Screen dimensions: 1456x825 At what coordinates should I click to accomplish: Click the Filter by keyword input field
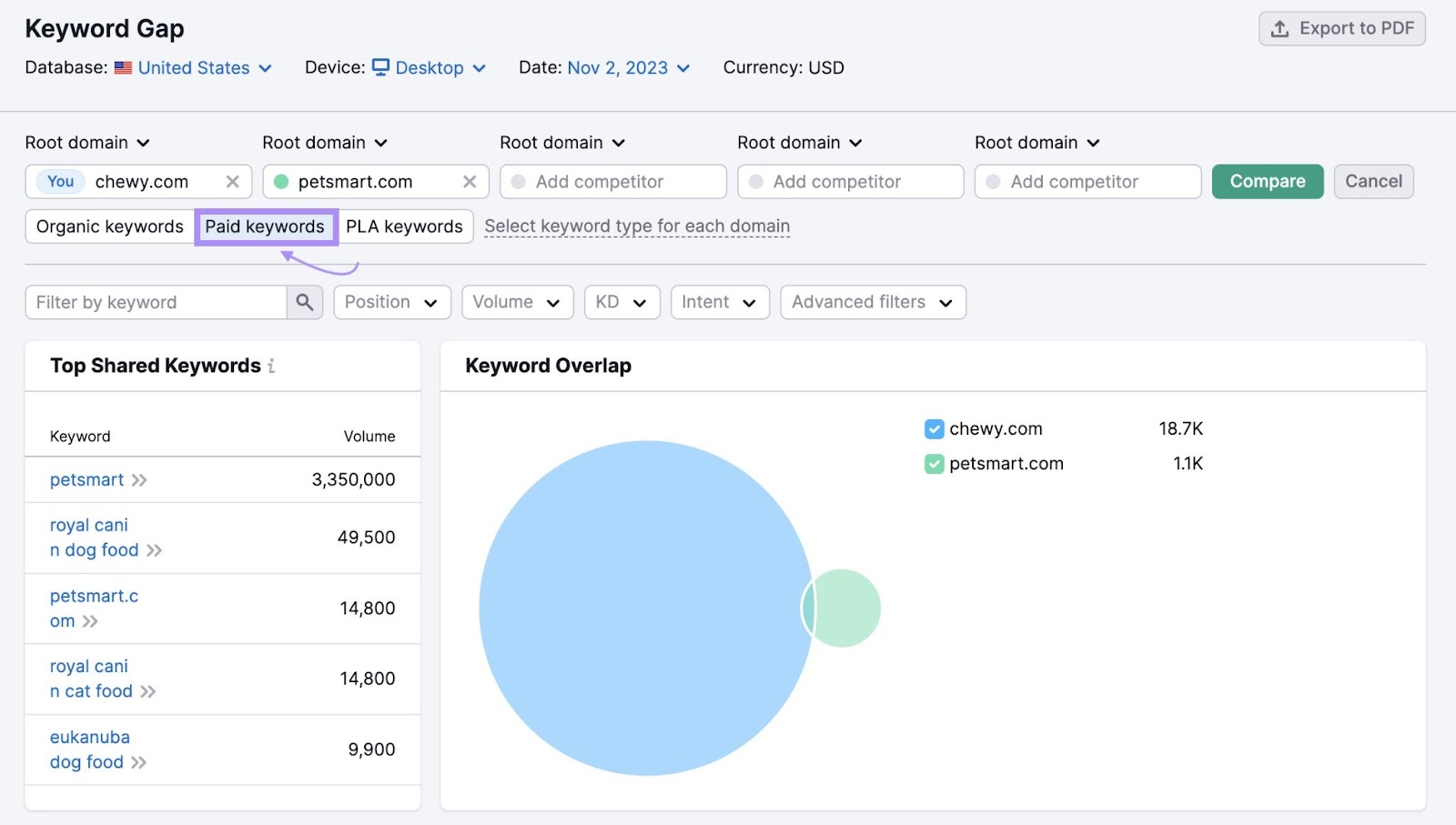coord(156,302)
